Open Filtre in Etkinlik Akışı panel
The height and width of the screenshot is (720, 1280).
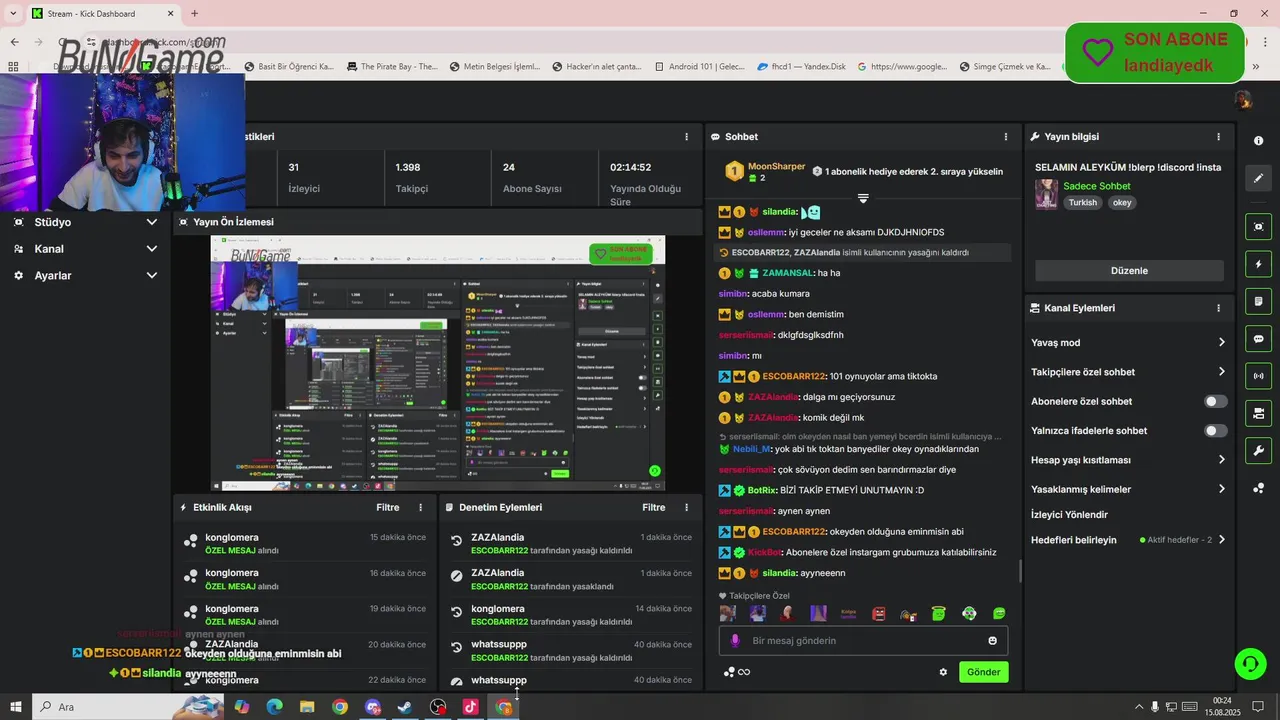388,508
